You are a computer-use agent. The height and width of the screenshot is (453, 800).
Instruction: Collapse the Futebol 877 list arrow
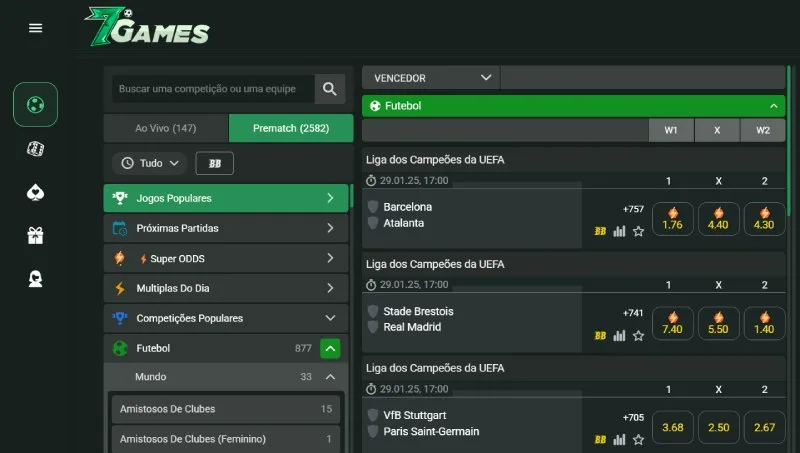[x=330, y=348]
